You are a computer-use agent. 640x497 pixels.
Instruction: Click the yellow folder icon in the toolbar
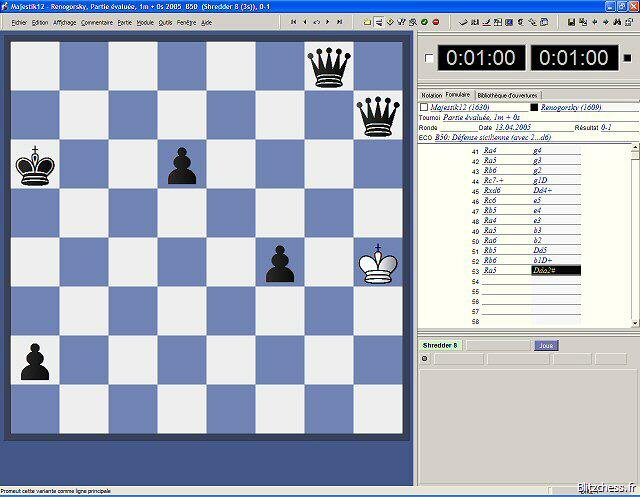click(x=367, y=21)
